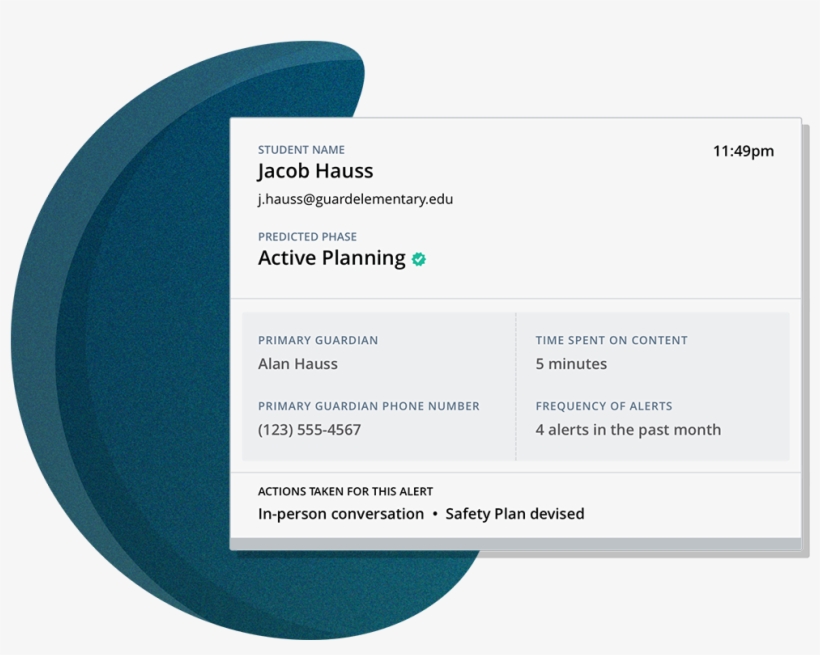Click the Actions Taken for This Alert heading

point(345,491)
